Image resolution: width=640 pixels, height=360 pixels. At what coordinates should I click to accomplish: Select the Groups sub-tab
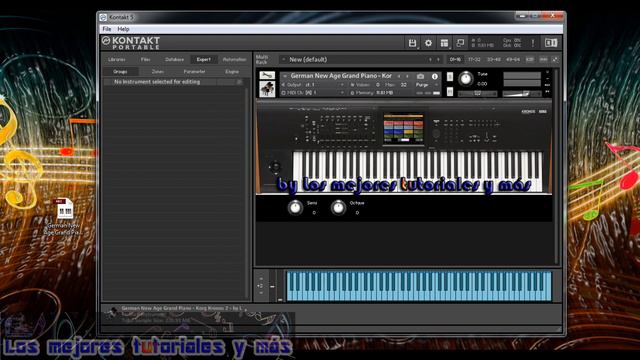click(x=120, y=71)
